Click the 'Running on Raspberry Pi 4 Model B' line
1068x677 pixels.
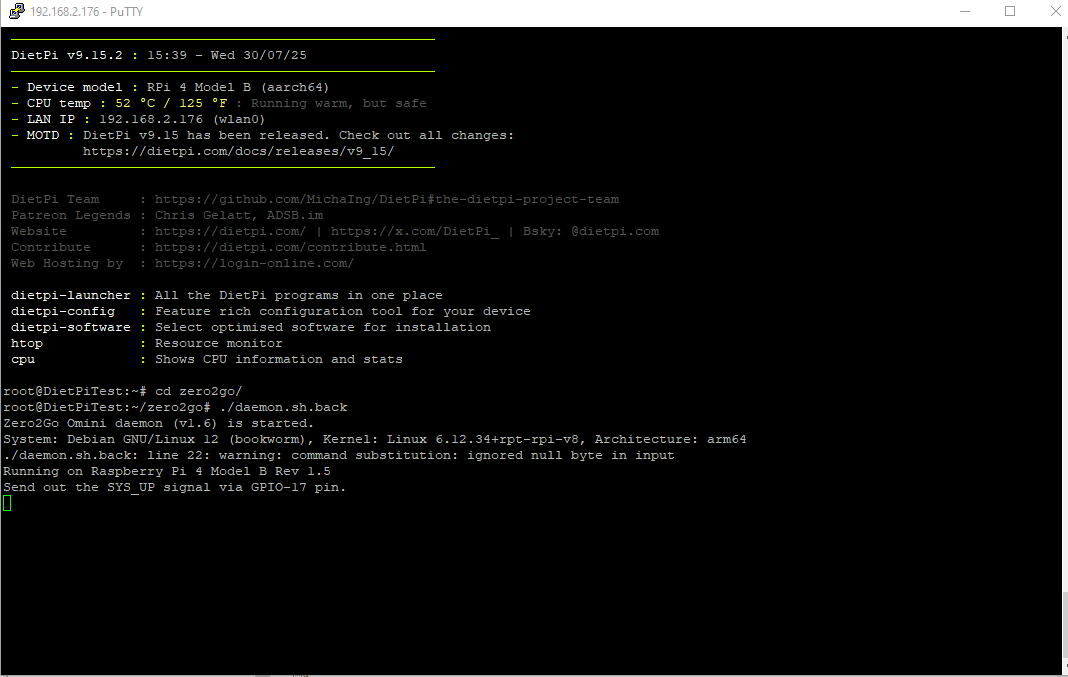(x=167, y=471)
